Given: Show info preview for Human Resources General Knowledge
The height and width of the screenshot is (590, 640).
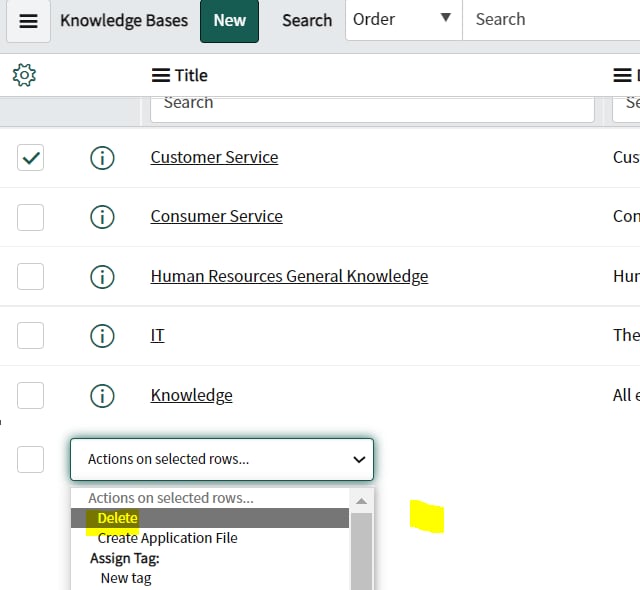Looking at the screenshot, I should [102, 276].
